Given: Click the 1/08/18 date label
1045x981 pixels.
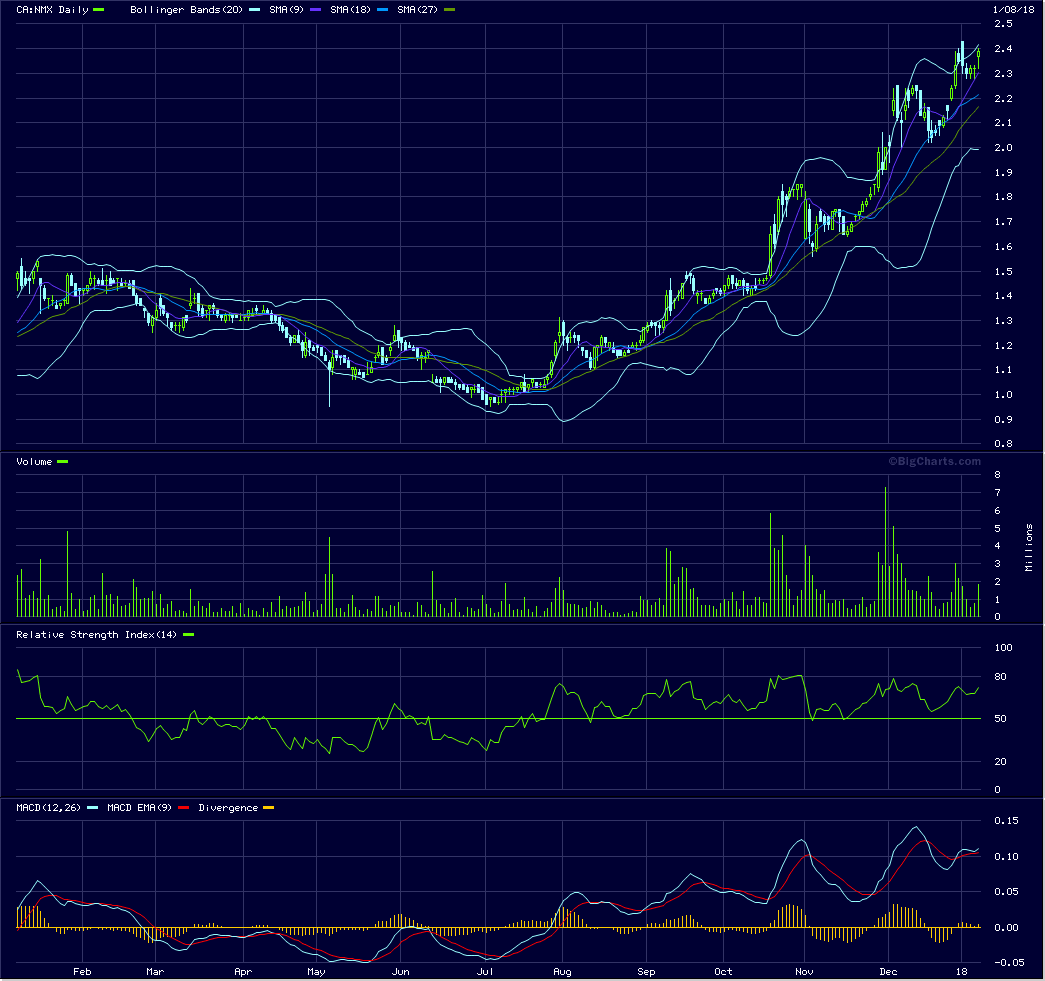Looking at the screenshot, I should (1011, 10).
